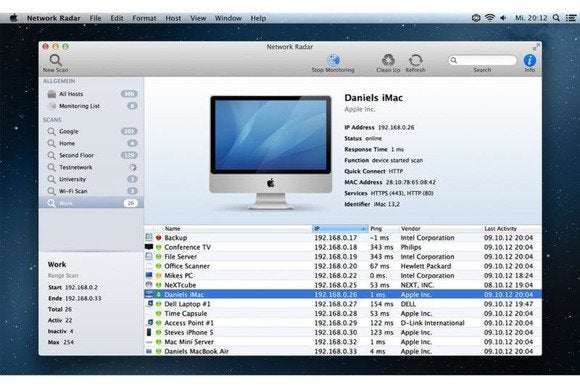
Task: Select the Office Scanner host row
Action: [343, 266]
